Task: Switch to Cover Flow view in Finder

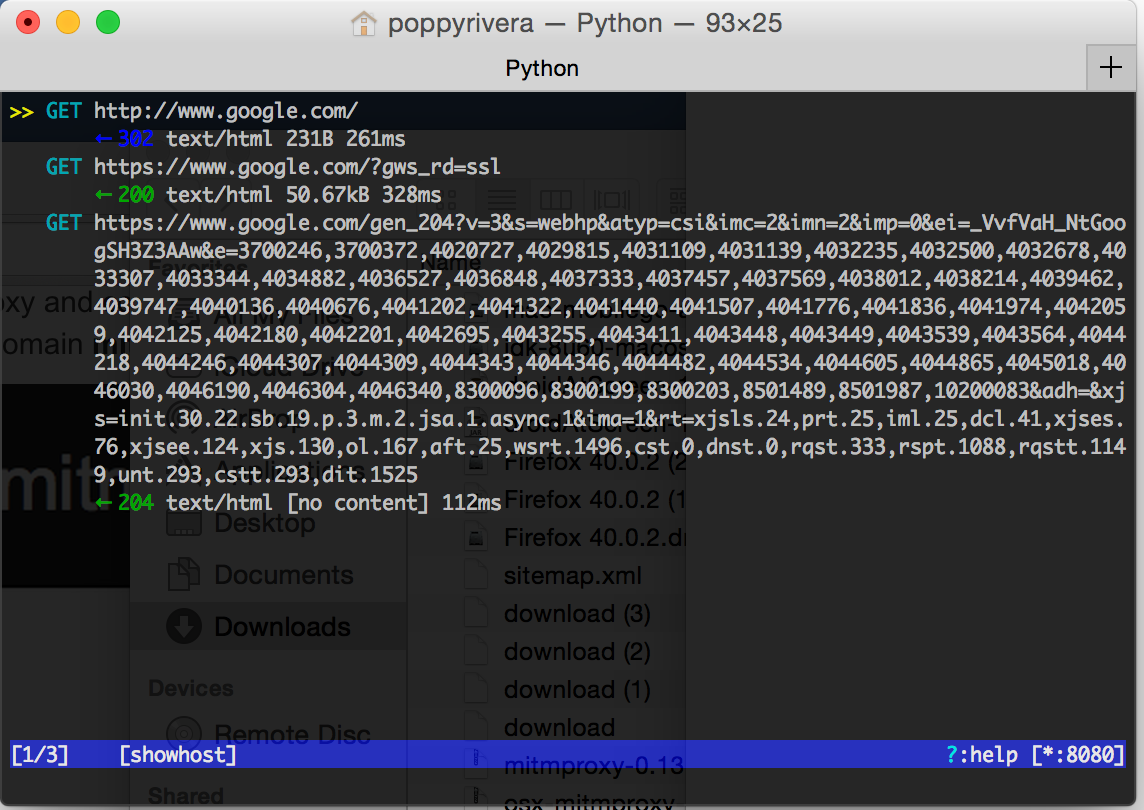Action: (x=612, y=198)
